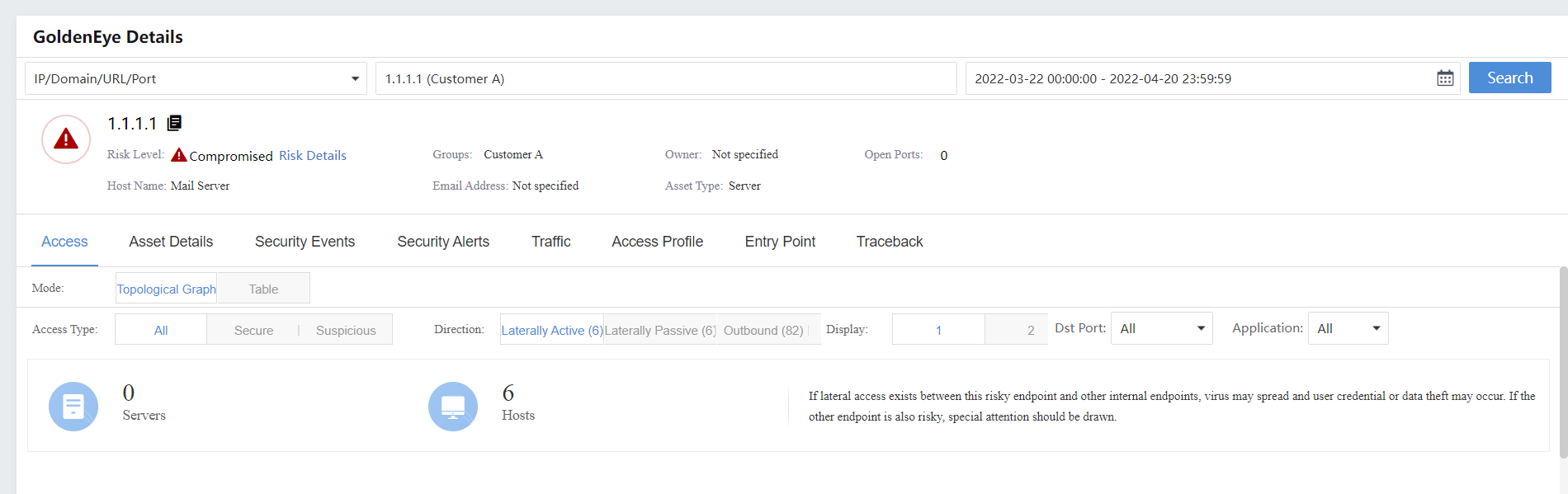Click the calendar icon in date range field
Viewport: 1568px width, 494px height.
pyautogui.click(x=1445, y=78)
